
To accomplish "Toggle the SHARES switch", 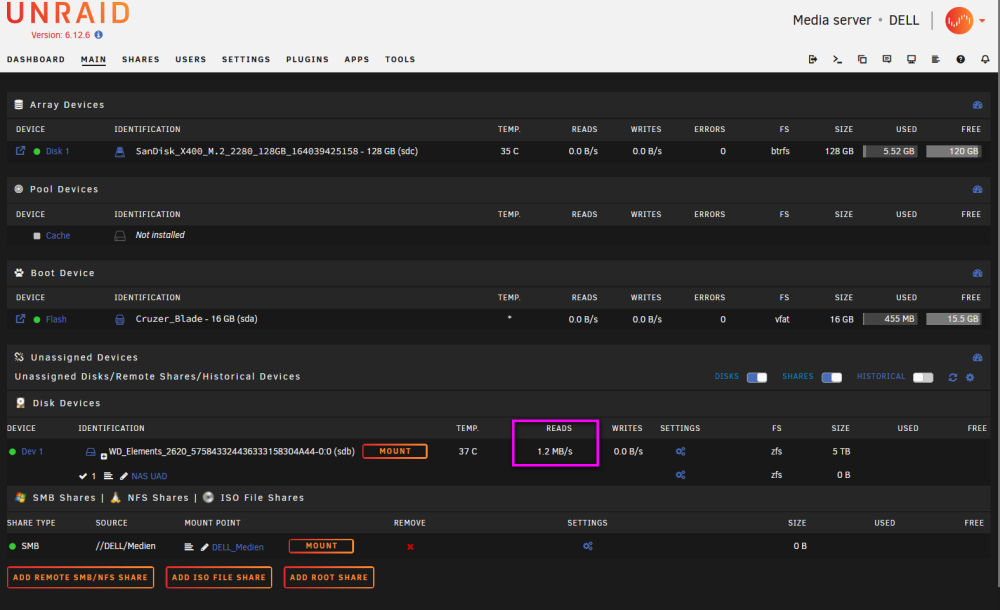I will [832, 377].
